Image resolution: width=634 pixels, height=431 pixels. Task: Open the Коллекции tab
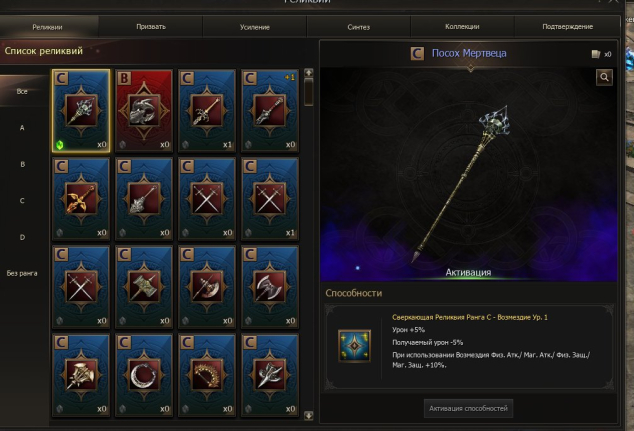(x=462, y=27)
